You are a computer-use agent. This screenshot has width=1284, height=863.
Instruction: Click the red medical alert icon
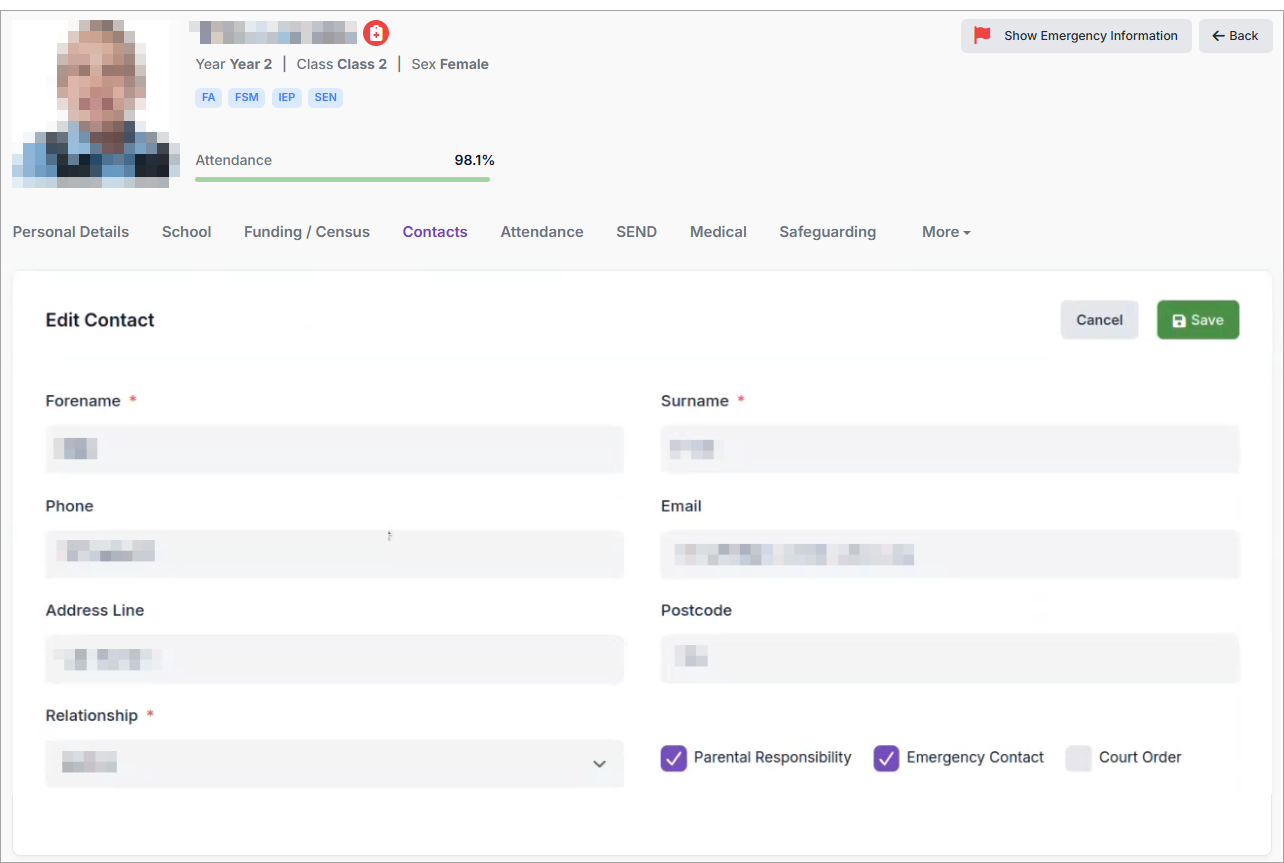coord(376,33)
